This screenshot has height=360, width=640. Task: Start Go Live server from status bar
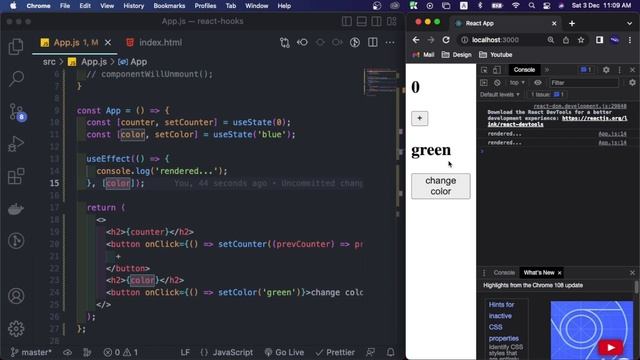tap(284, 352)
